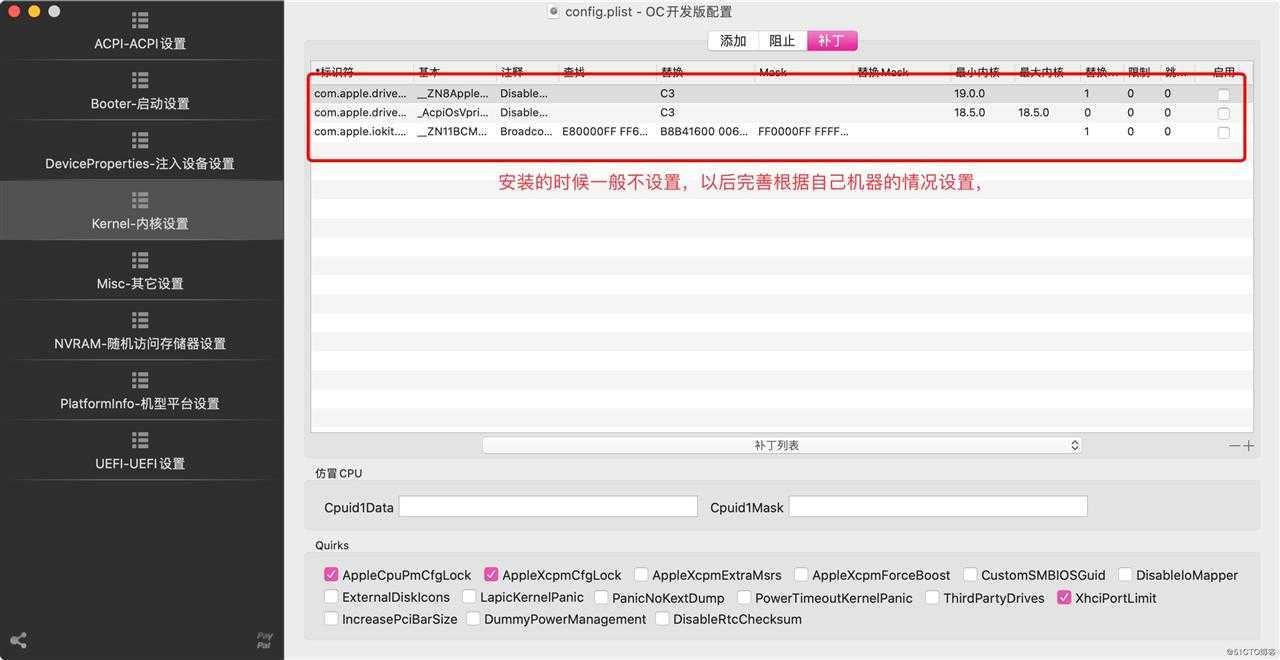This screenshot has width=1280, height=660.
Task: Enable the _AcpiOsVpri patch row checkbox
Action: 1223,113
